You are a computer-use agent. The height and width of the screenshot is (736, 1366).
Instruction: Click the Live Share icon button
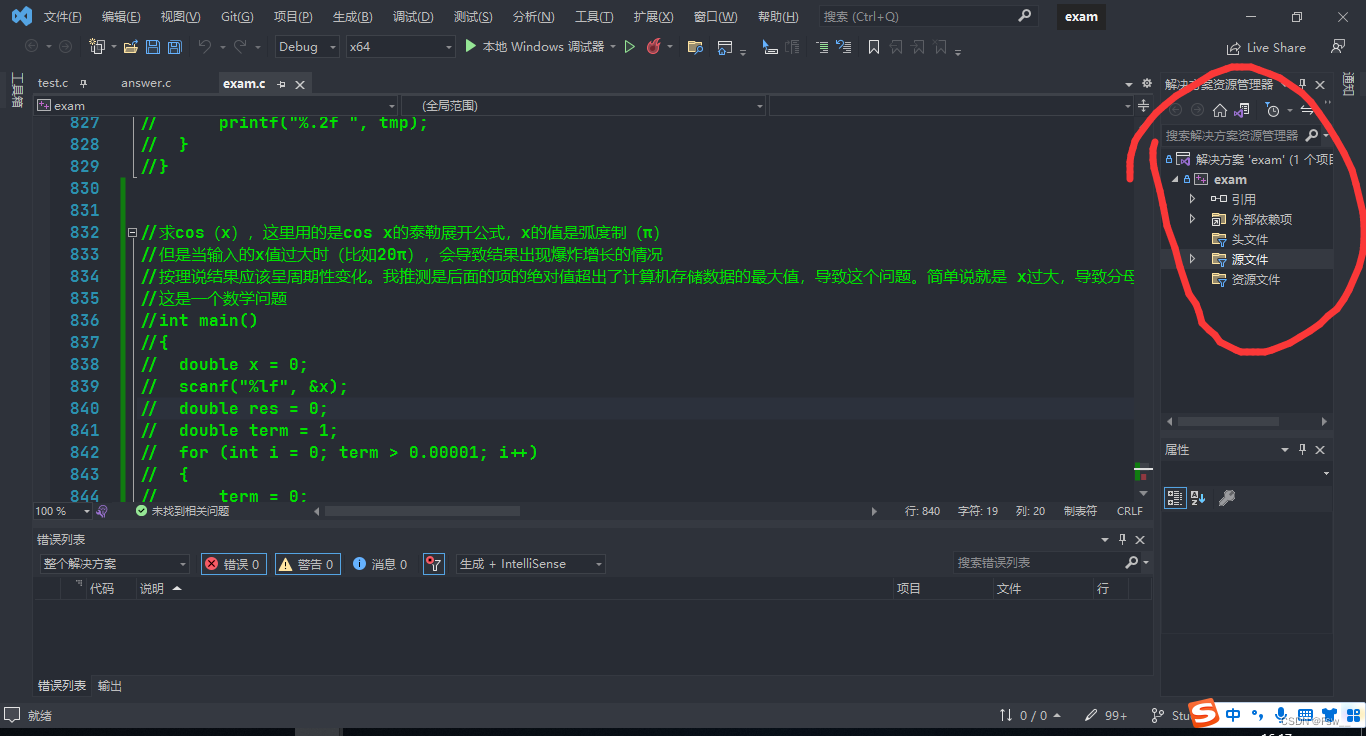tap(1266, 47)
